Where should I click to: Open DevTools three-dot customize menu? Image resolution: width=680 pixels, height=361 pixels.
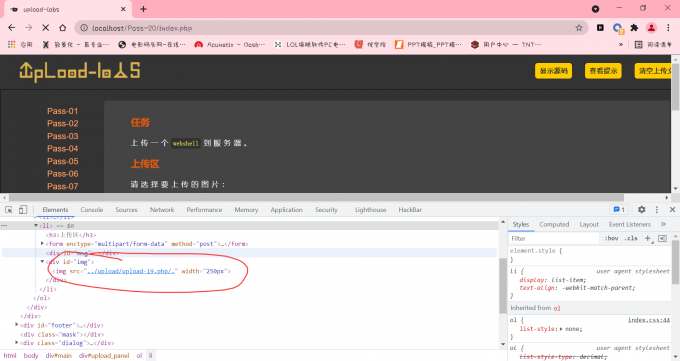pos(657,210)
